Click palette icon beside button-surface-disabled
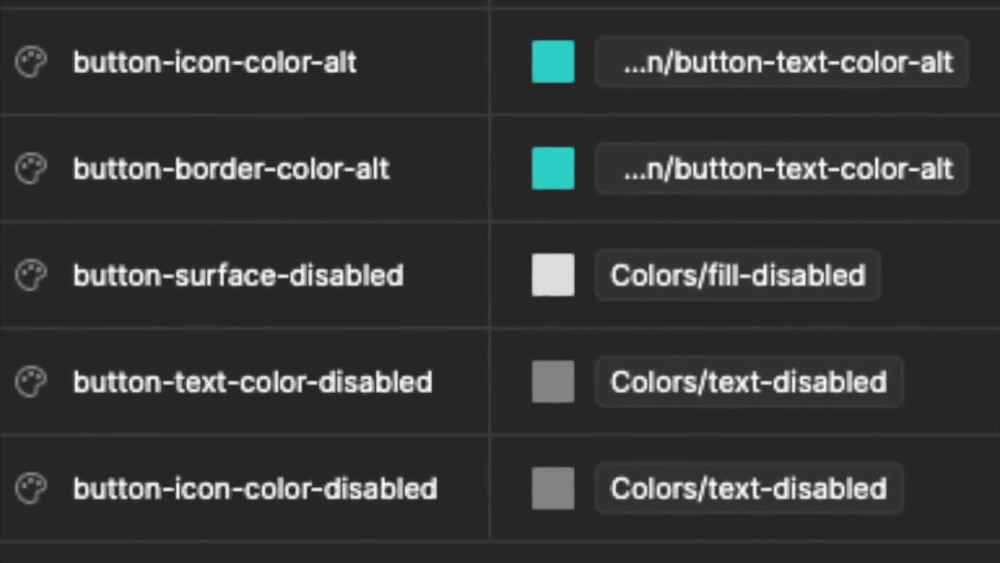 pyautogui.click(x=31, y=275)
